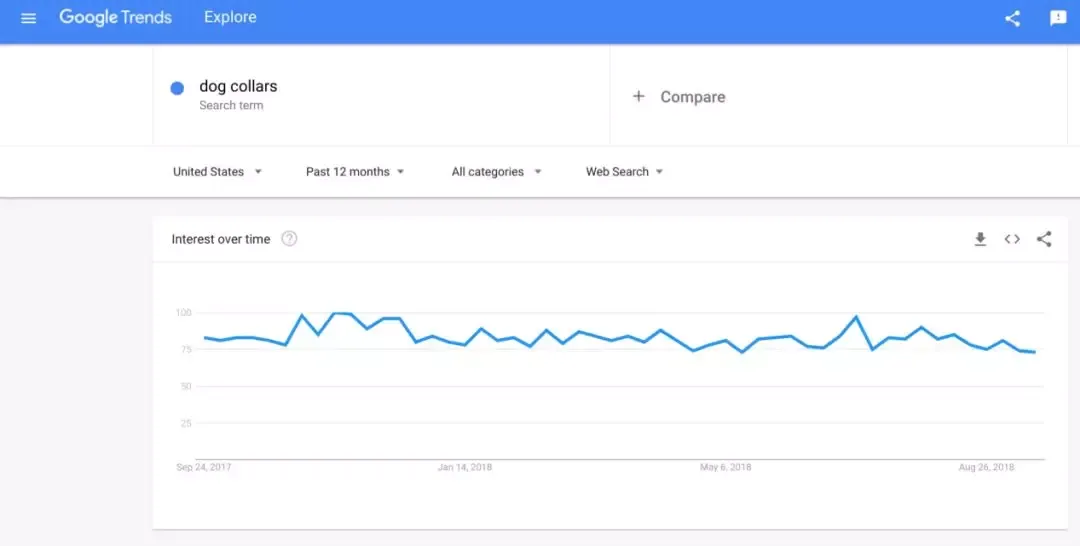Share this exploration via header icon

pos(1012,19)
